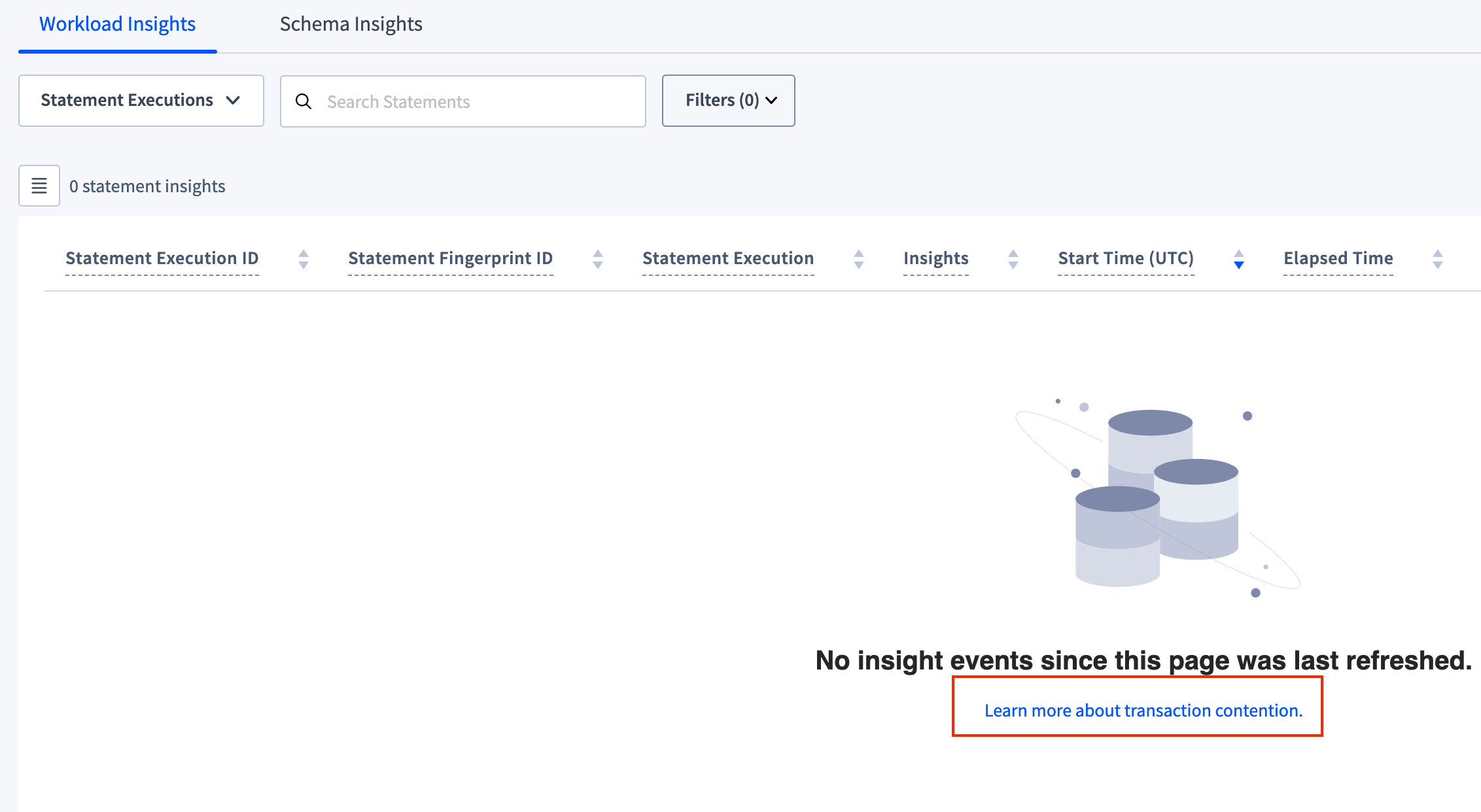The image size is (1481, 812).
Task: Switch to the Schema Insights tab
Action: tap(351, 24)
